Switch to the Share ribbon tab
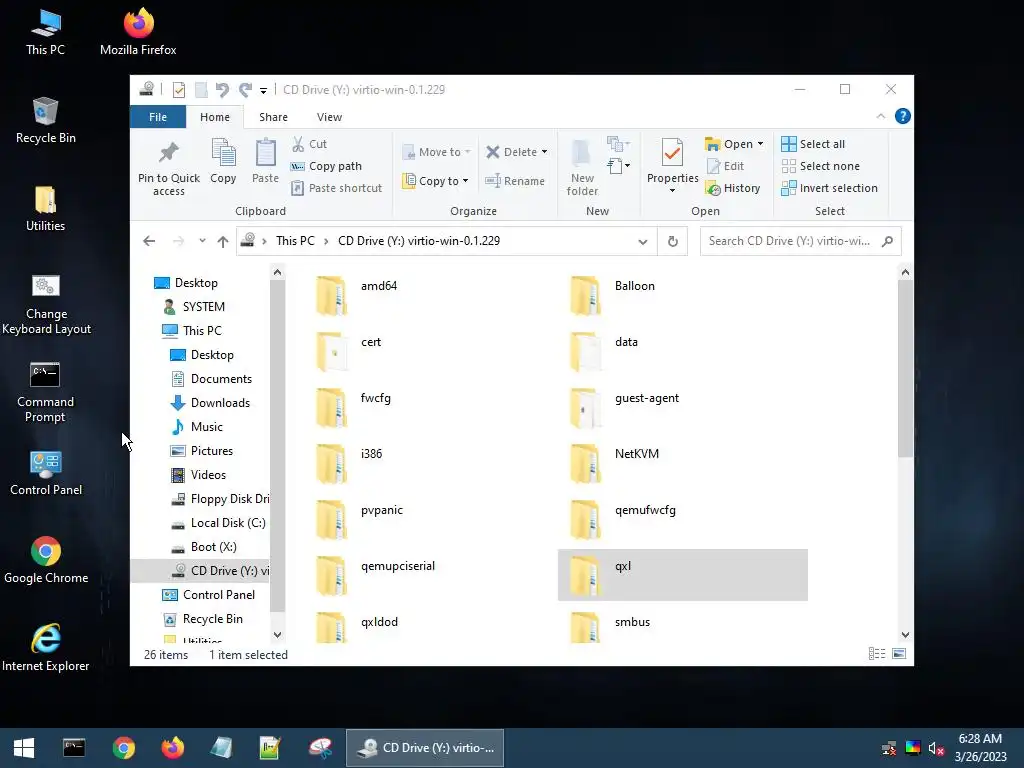Viewport: 1024px width, 768px height. 273,117
